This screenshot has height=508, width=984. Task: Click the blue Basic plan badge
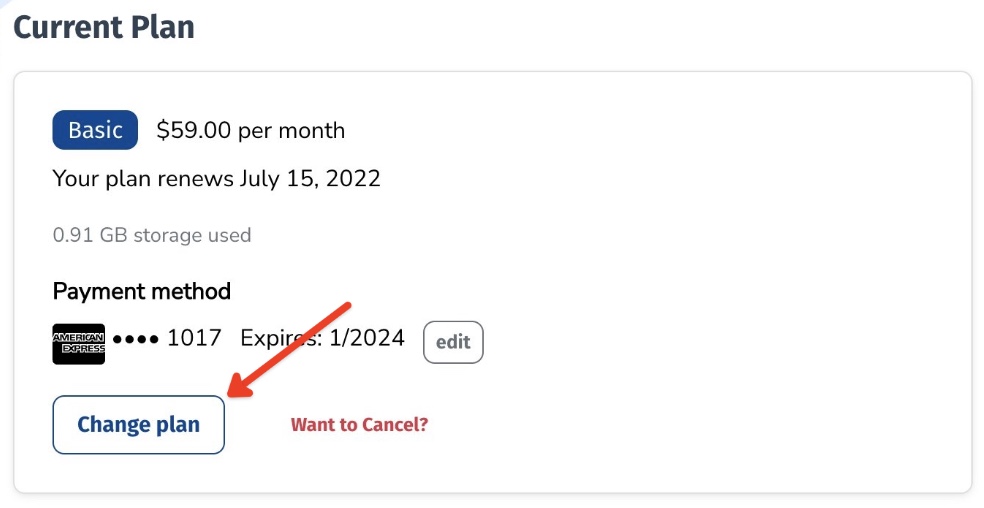point(95,130)
